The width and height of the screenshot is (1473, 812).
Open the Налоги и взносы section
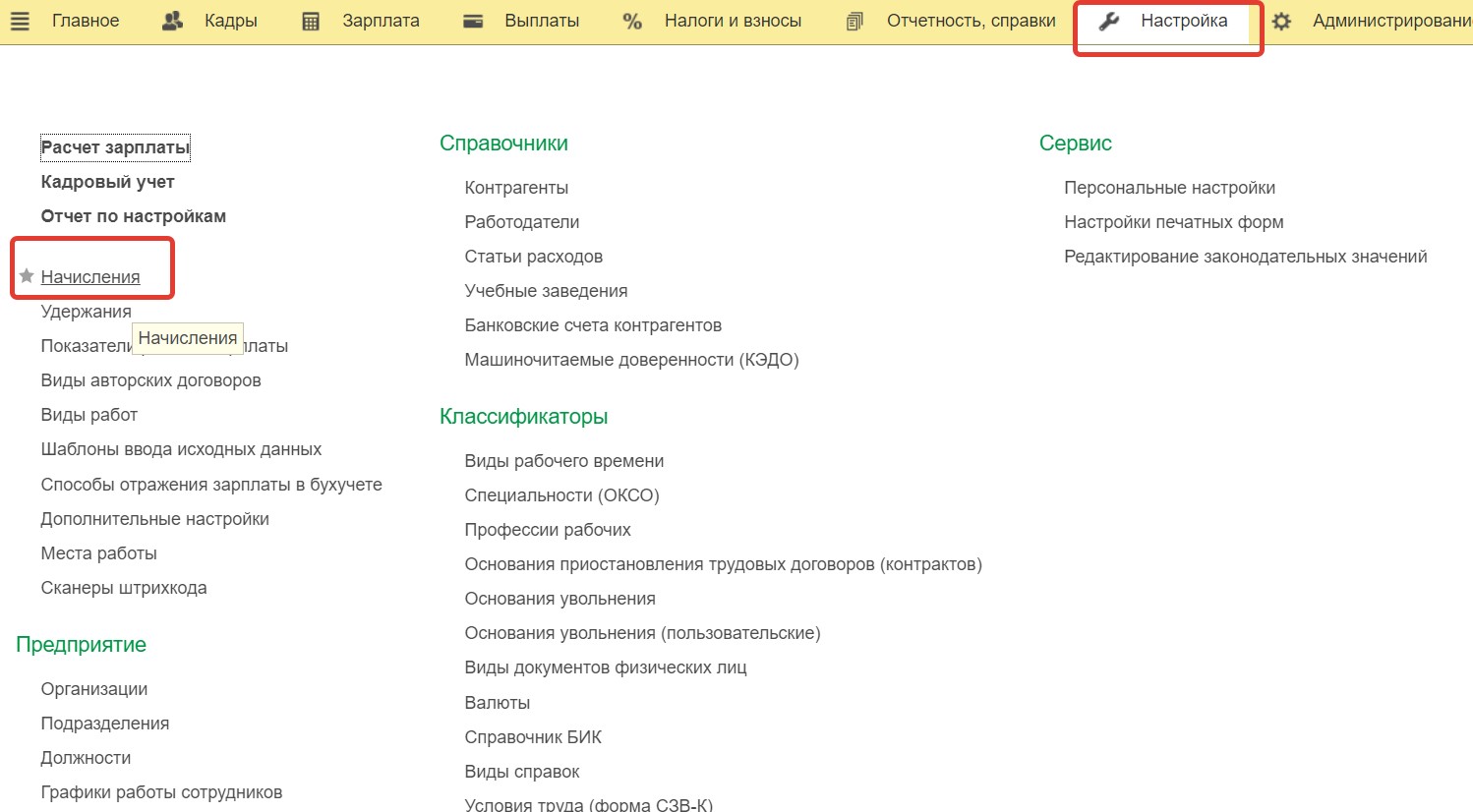pos(733,21)
